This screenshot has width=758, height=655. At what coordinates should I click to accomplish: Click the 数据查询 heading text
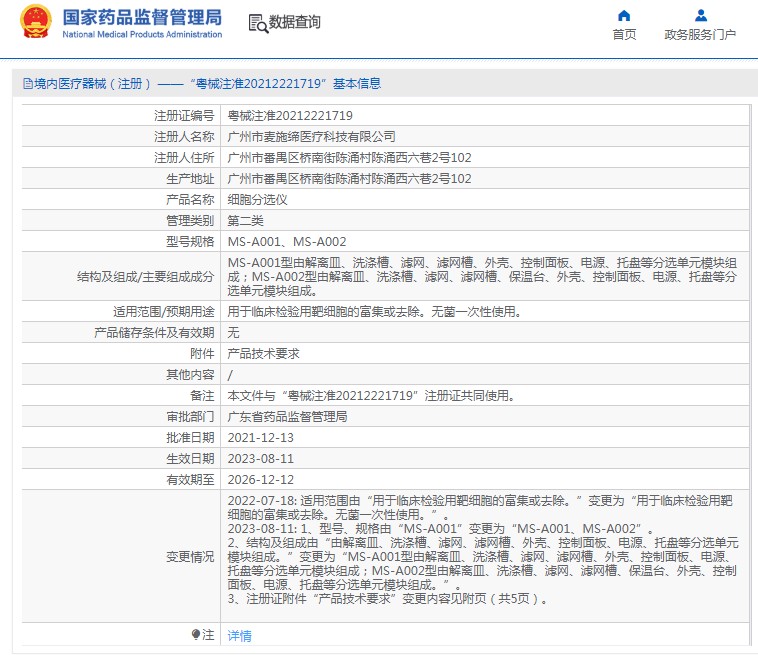click(295, 22)
